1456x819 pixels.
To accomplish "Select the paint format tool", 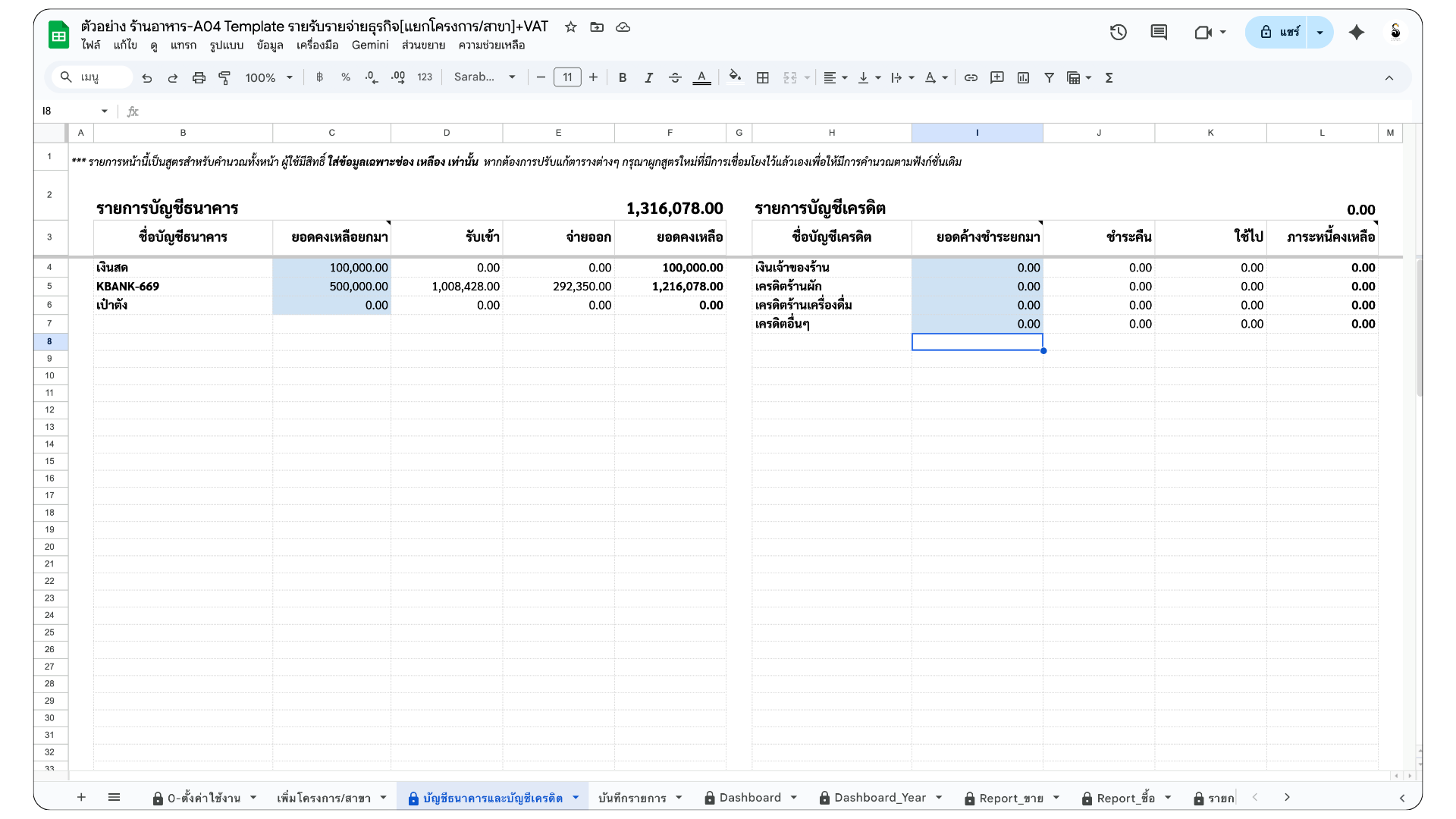I will click(224, 77).
